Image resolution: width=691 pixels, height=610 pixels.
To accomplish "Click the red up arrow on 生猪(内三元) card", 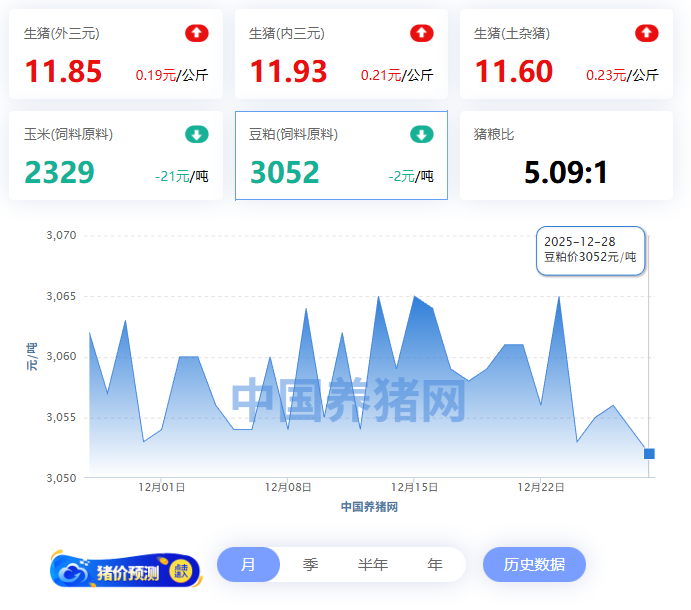I will tap(422, 33).
